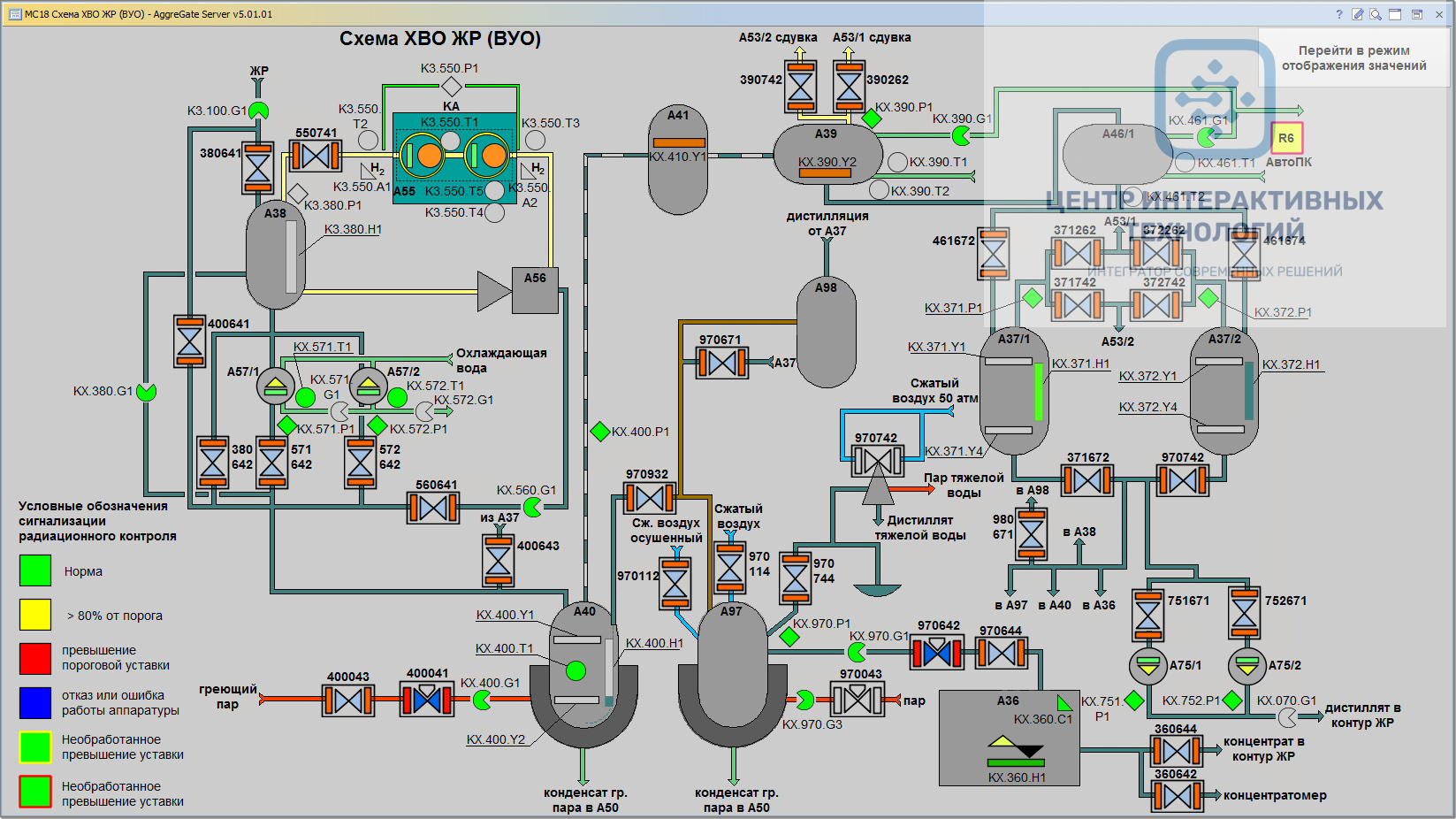1456x819 pixels.
Task: Click pump A57/1 symbol
Action: (275, 387)
